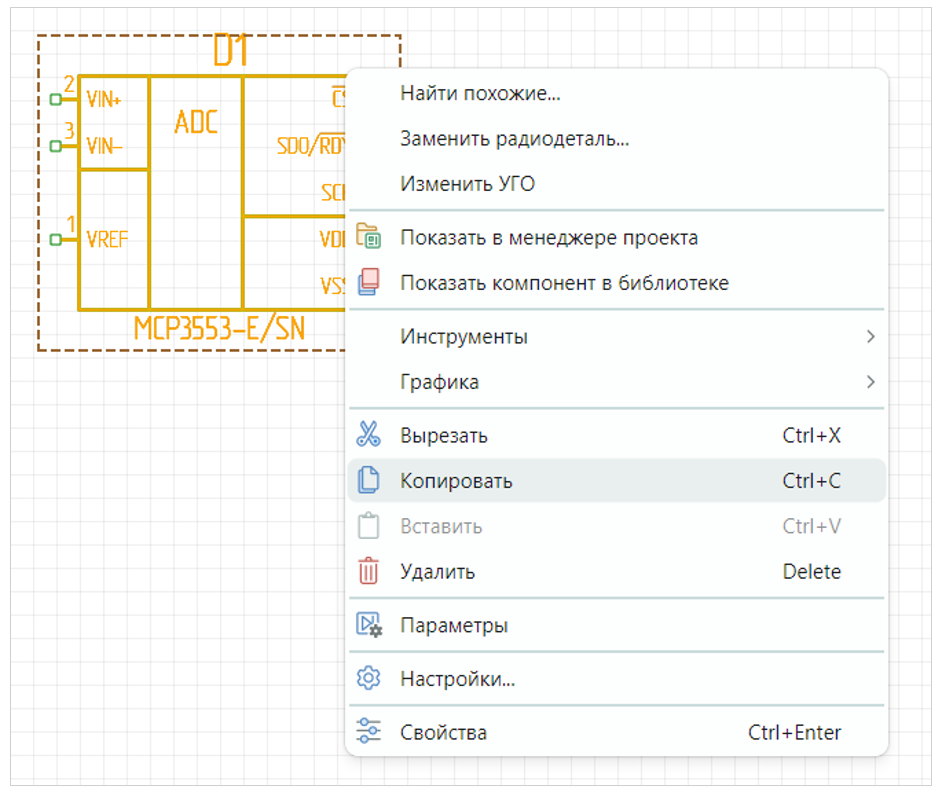Click the Ctrl+X shortcut label

tap(811, 435)
